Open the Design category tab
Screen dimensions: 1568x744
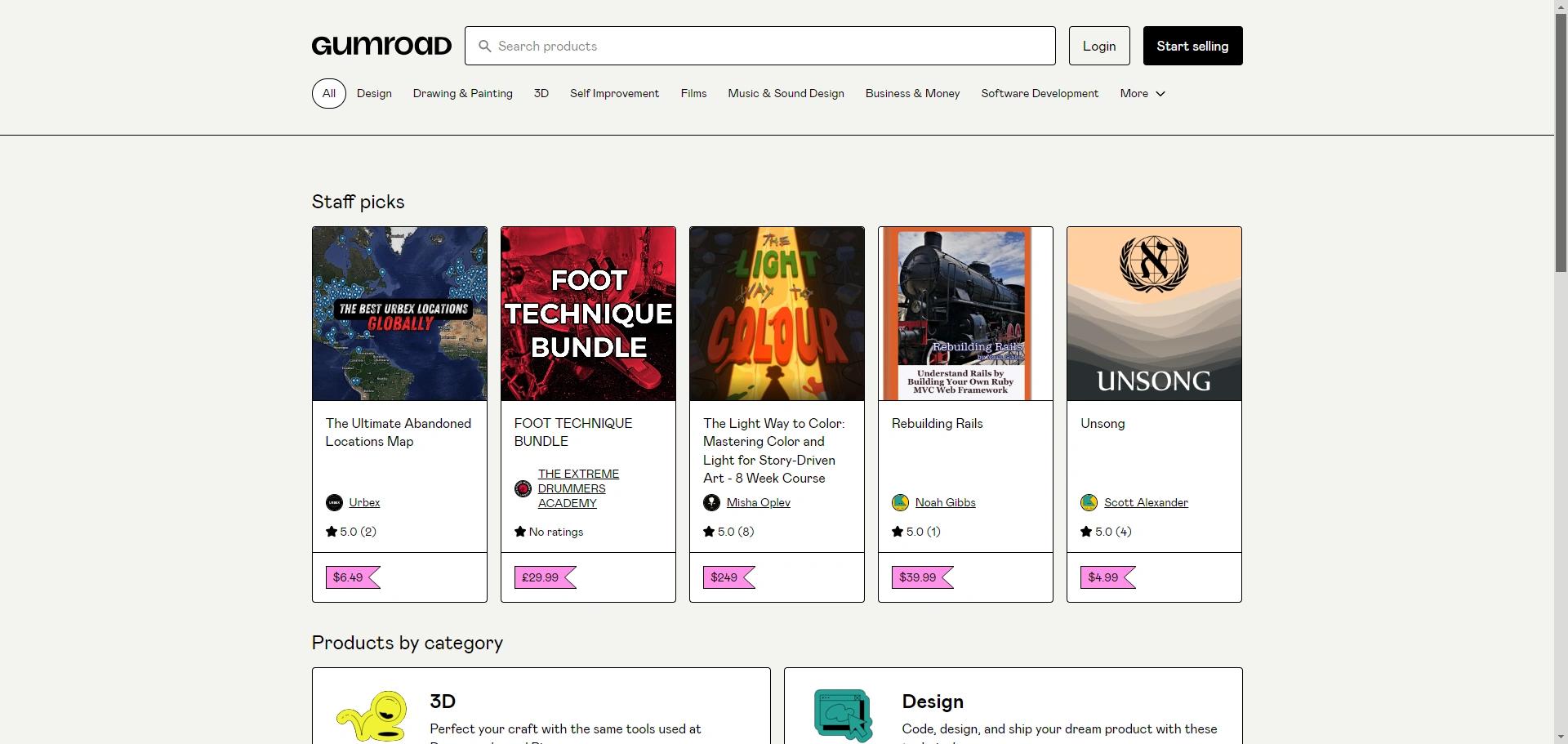pyautogui.click(x=374, y=93)
